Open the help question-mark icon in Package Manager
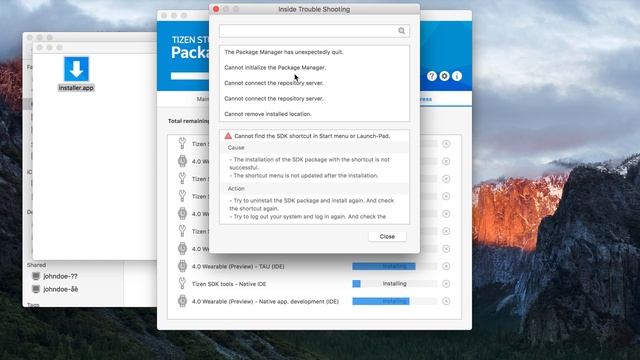This screenshot has height=360, width=640. pos(432,76)
